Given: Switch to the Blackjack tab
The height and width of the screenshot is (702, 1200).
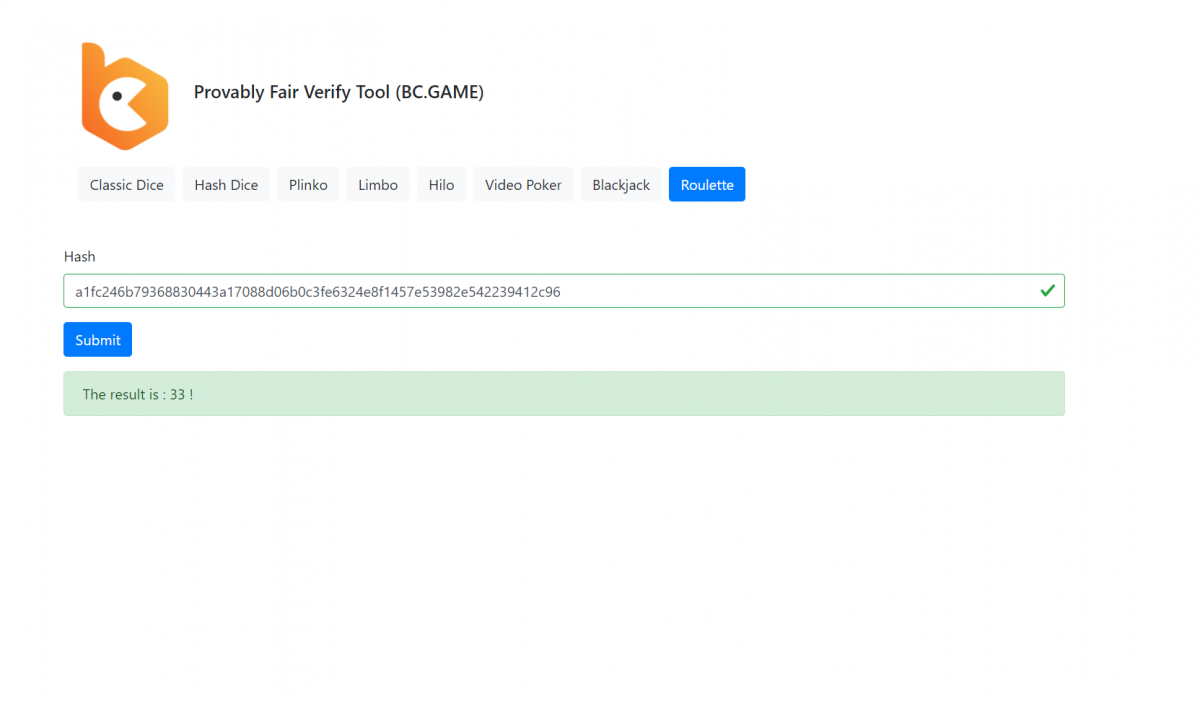Looking at the screenshot, I should coord(621,185).
